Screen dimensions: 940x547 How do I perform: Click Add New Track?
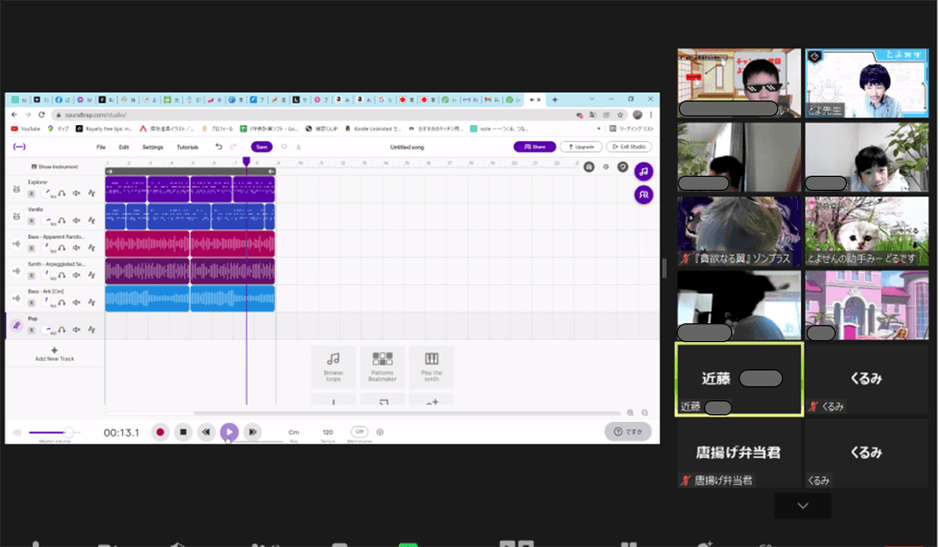[x=54, y=354]
